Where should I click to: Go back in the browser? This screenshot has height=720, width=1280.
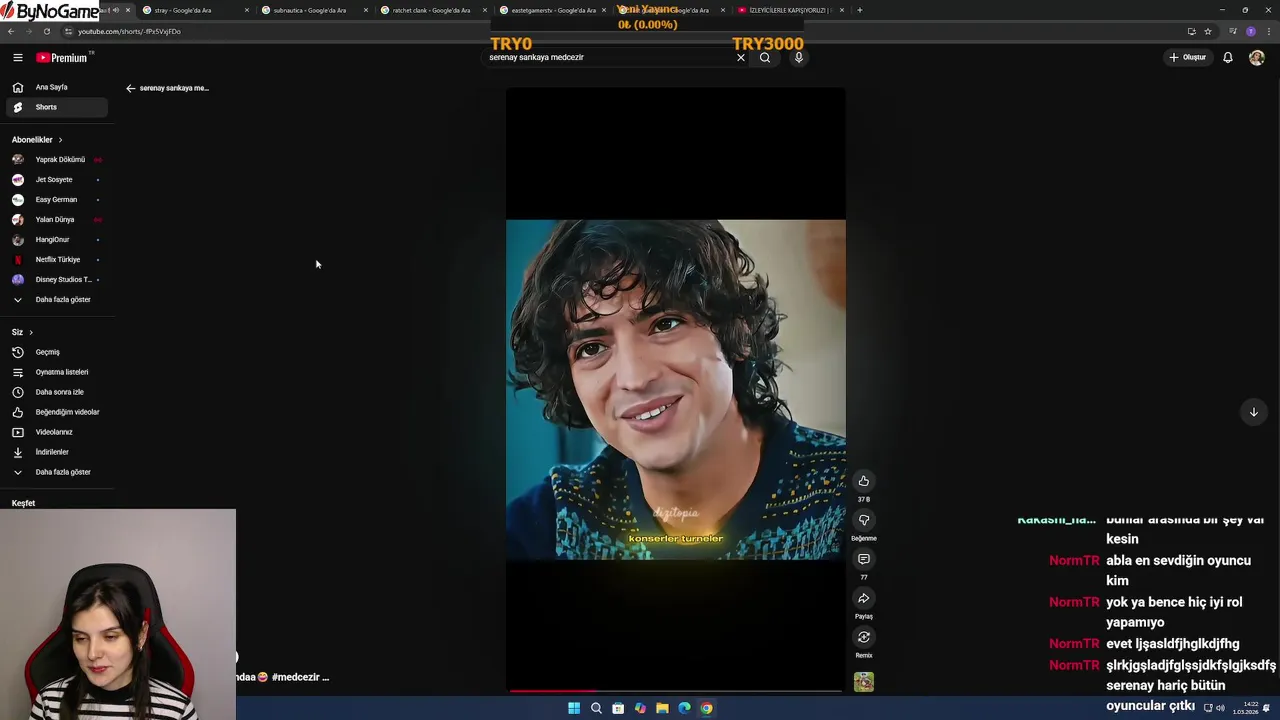(x=10, y=31)
